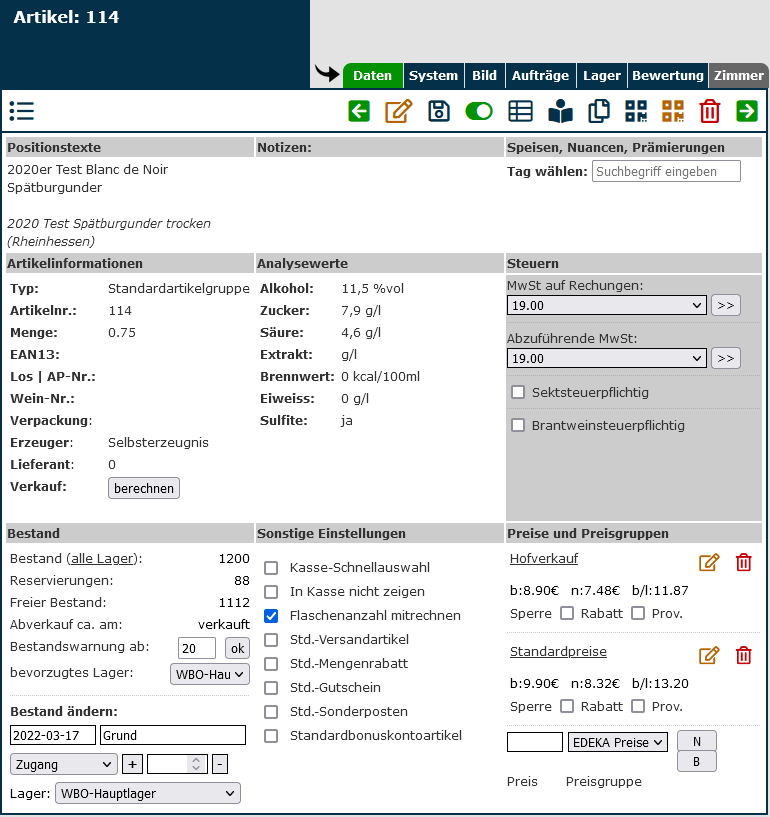Open MwSt auf Rechungen dropdown
Image resolution: width=770 pixels, height=817 pixels.
[x=606, y=305]
